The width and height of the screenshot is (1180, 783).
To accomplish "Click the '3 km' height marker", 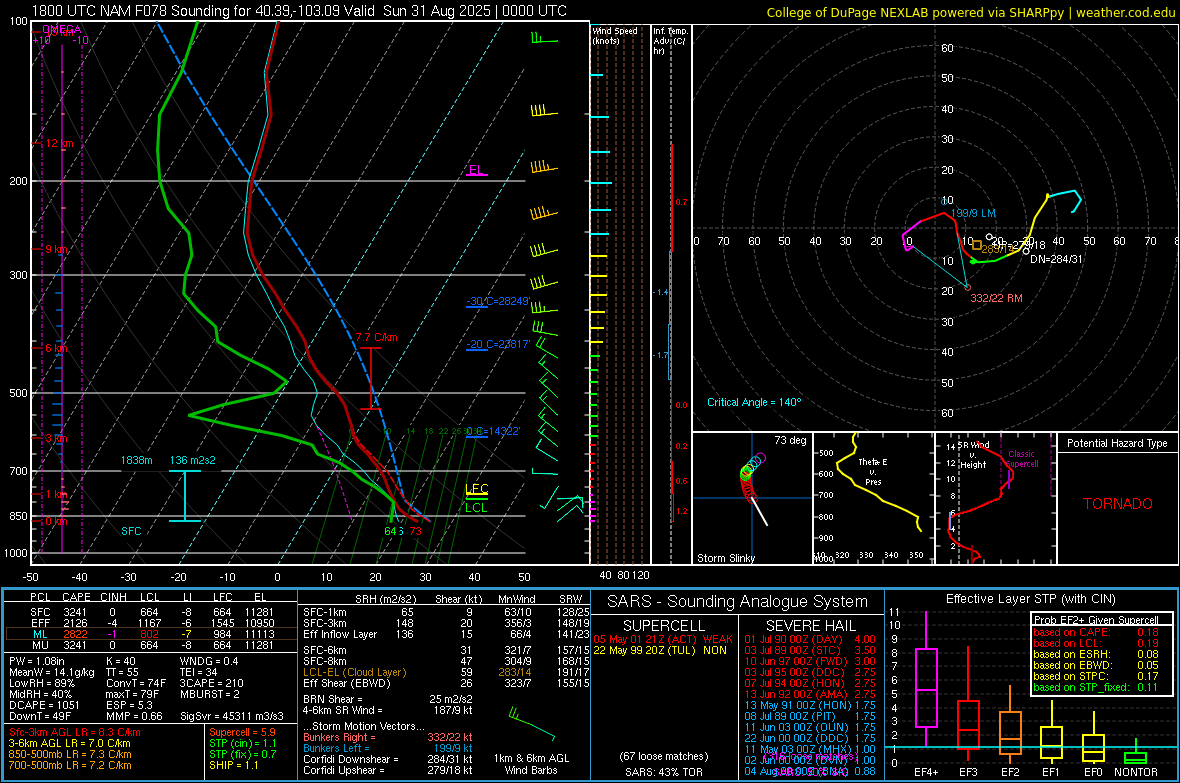I will coord(56,438).
